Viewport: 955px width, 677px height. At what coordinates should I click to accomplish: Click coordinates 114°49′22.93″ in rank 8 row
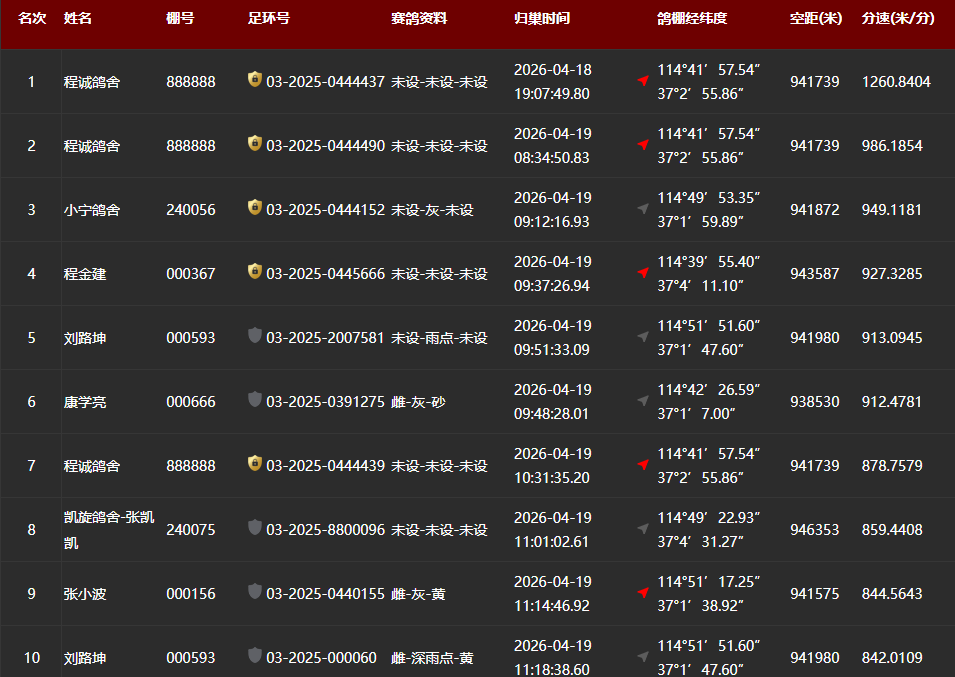coord(708,518)
